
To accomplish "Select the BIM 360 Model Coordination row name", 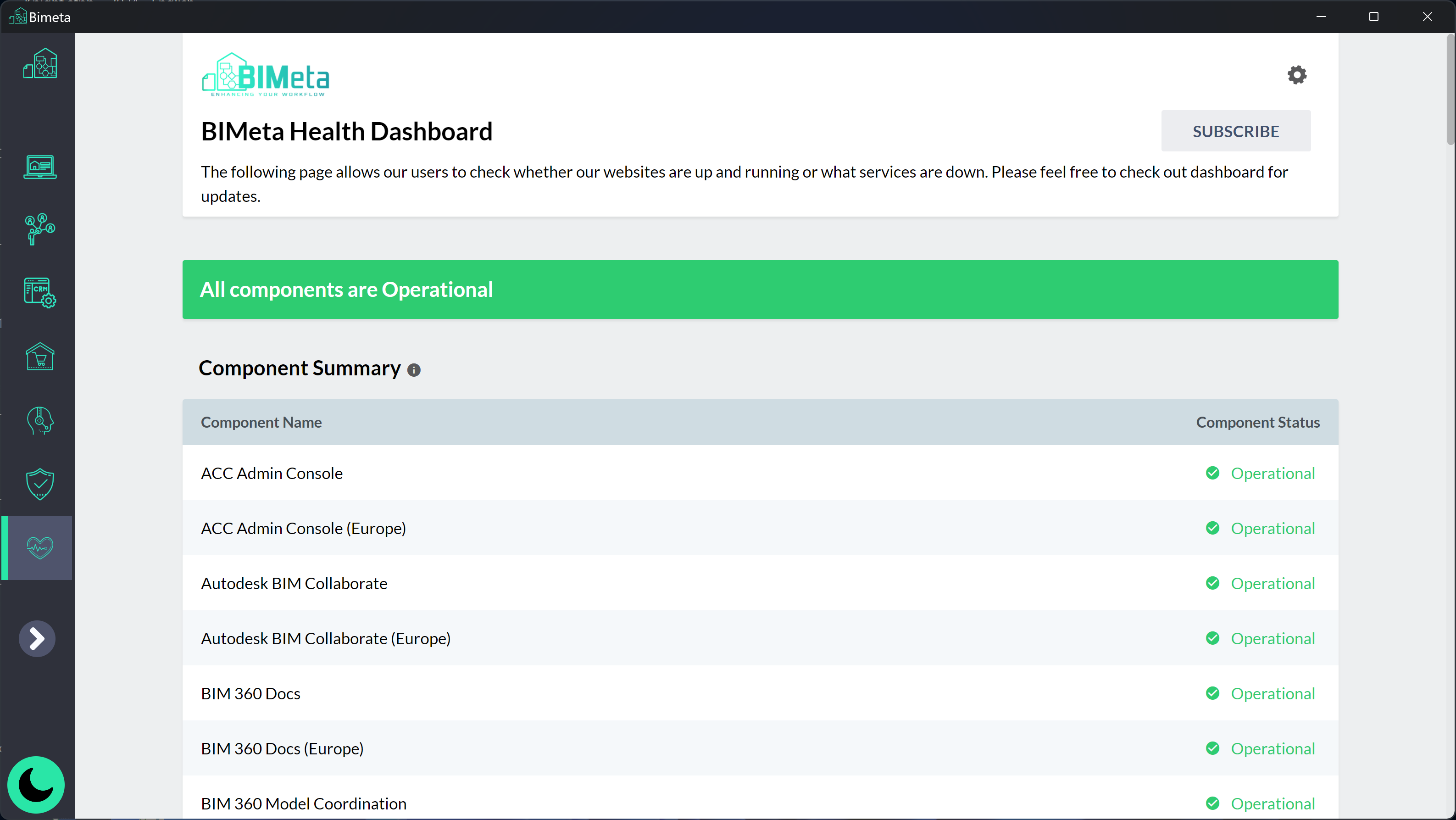I will click(304, 803).
